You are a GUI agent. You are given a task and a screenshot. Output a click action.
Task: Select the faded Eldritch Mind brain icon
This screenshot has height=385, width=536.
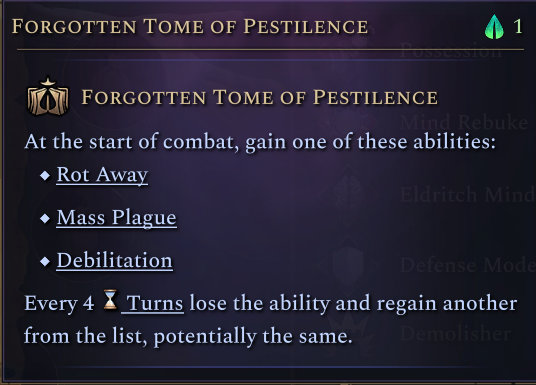point(348,194)
